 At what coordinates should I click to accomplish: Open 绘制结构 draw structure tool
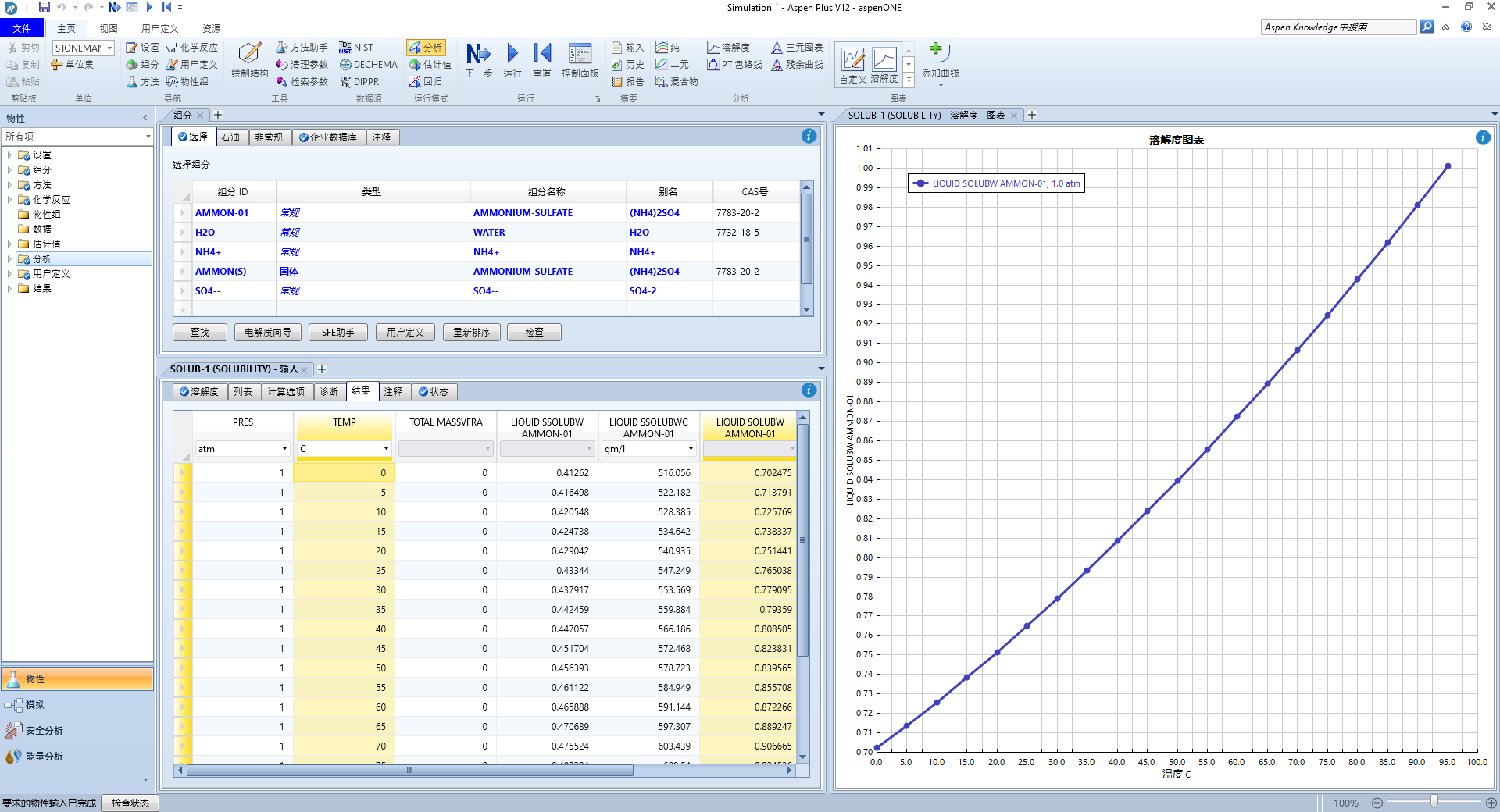[x=249, y=61]
